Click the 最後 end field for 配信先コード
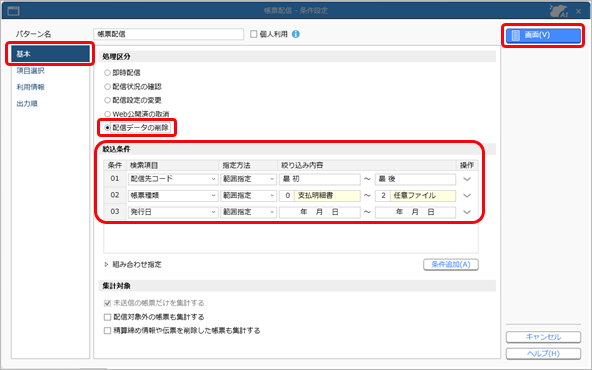The width and height of the screenshot is (592, 370). 415,179
